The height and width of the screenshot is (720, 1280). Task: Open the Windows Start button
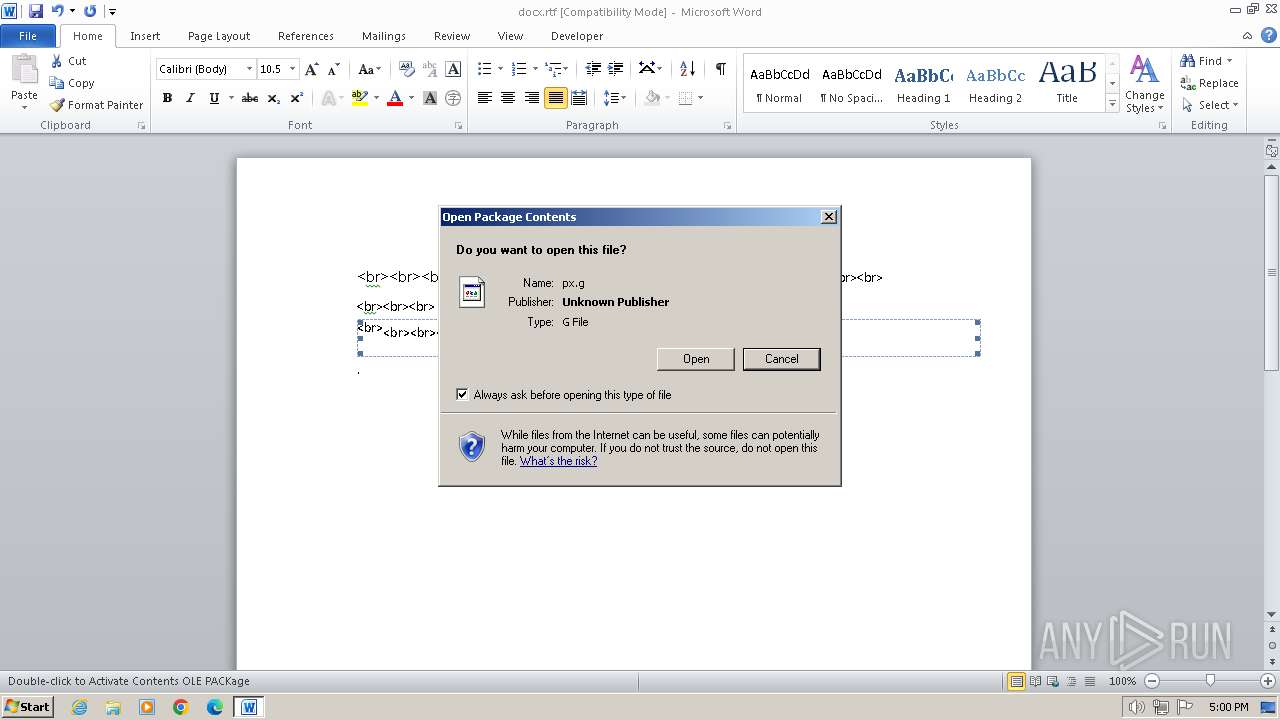[27, 707]
